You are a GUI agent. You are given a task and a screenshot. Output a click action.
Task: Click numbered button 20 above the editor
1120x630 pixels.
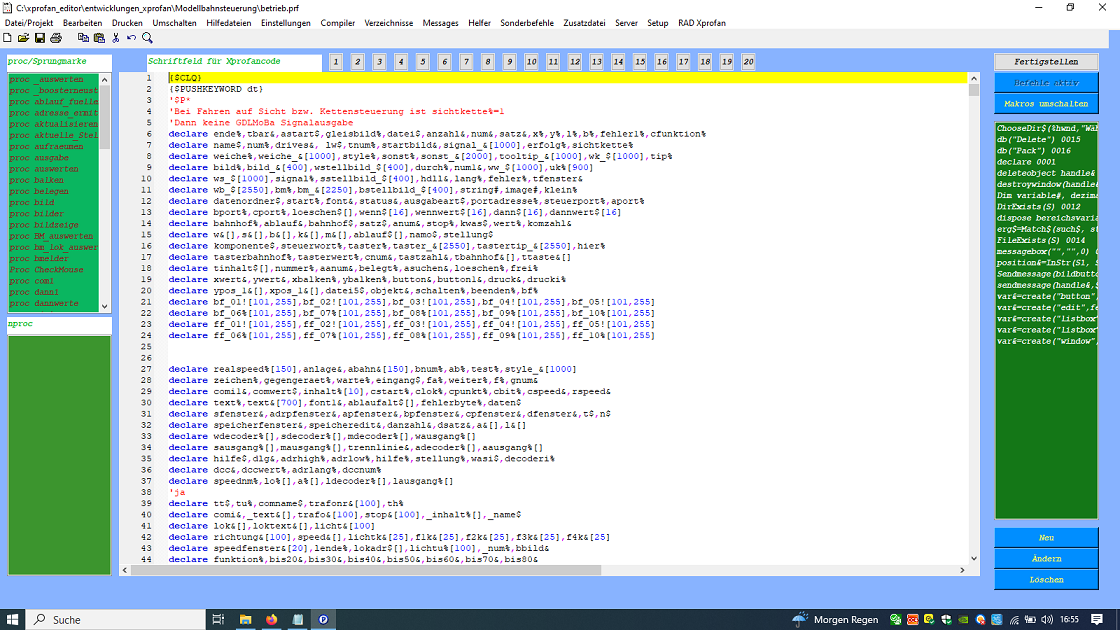748,62
